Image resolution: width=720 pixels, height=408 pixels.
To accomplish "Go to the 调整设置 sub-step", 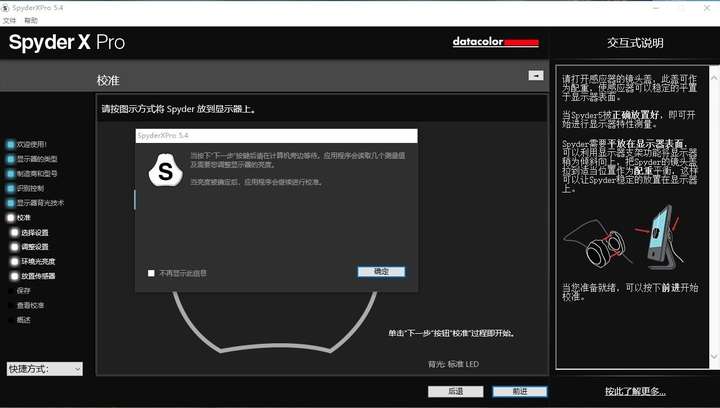I will coord(29,247).
